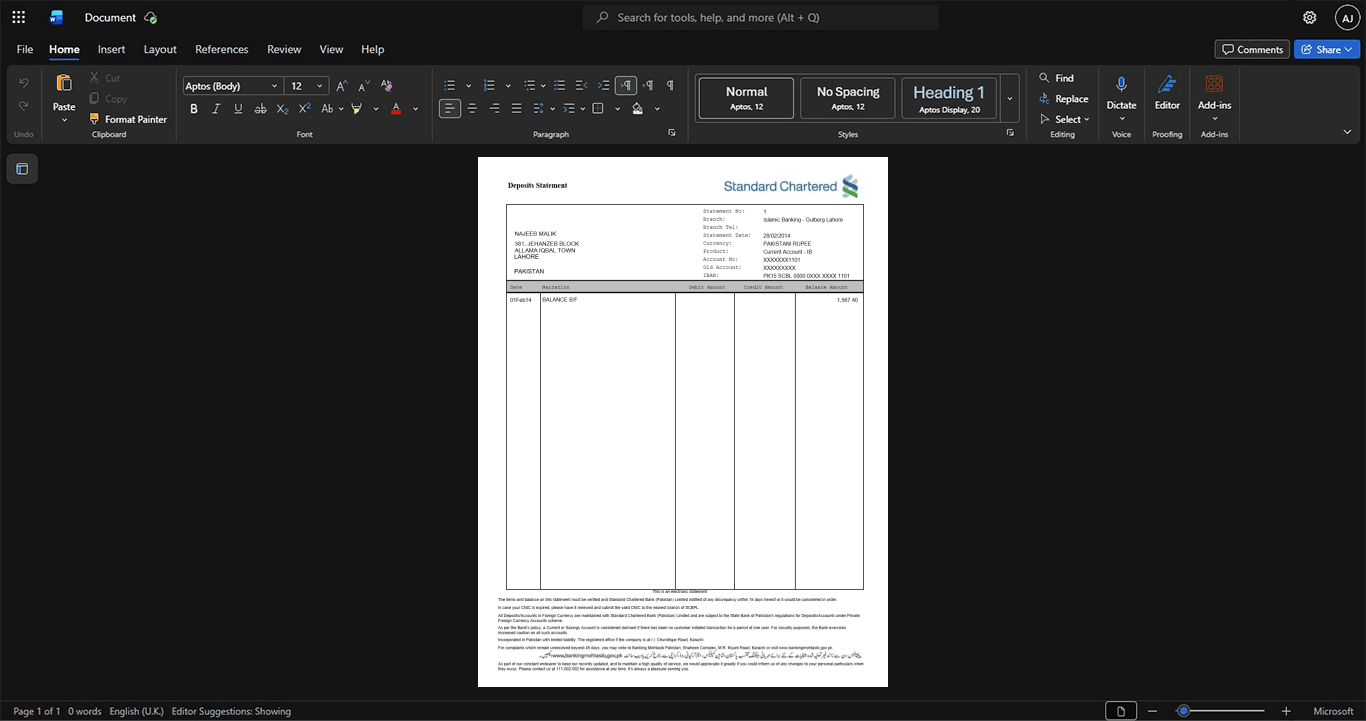This screenshot has width=1366, height=721.
Task: Increase the paragraph indent
Action: click(x=603, y=86)
